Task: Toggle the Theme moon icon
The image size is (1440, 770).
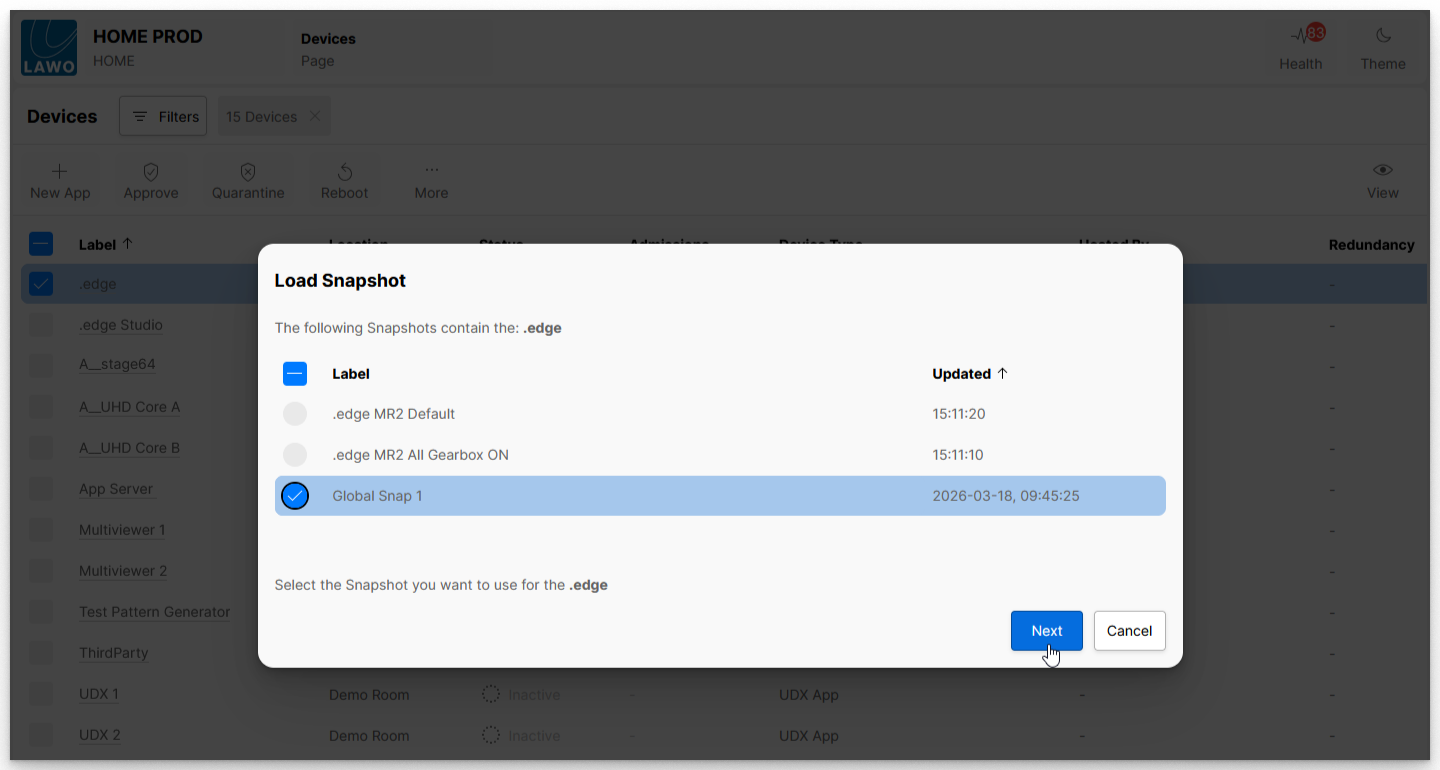Action: [x=1383, y=36]
